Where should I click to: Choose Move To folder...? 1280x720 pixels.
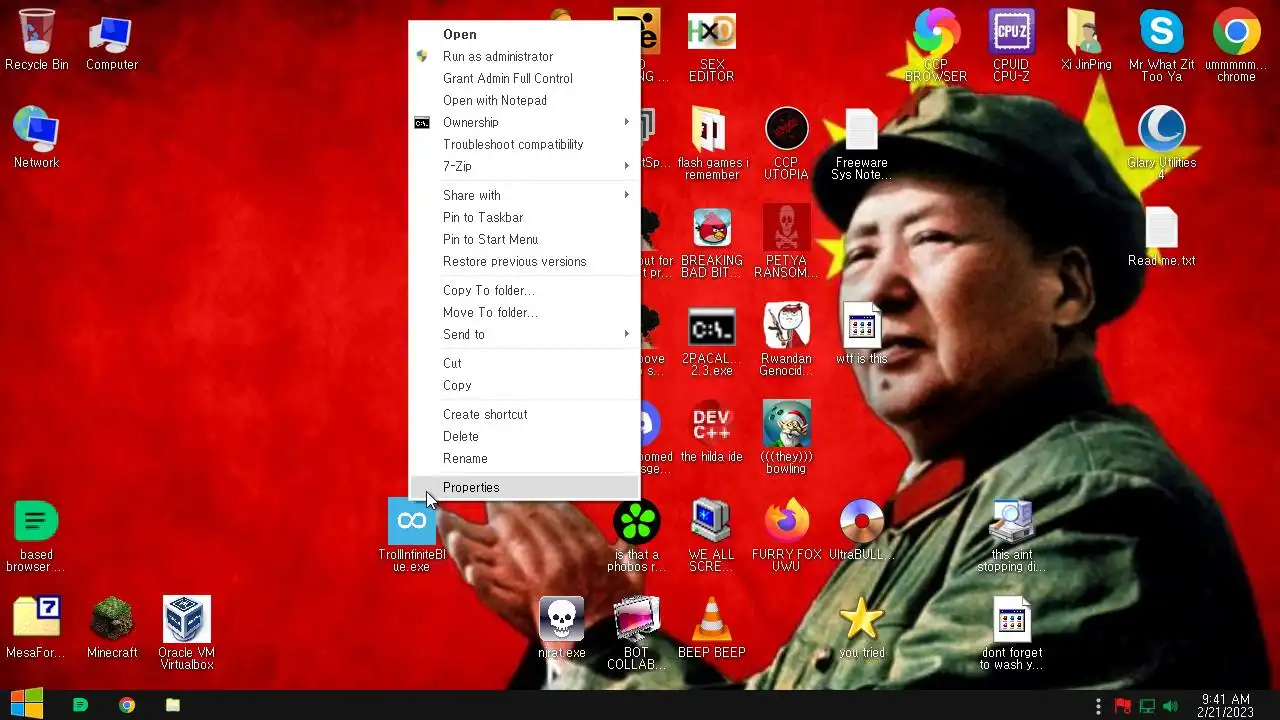point(524,312)
